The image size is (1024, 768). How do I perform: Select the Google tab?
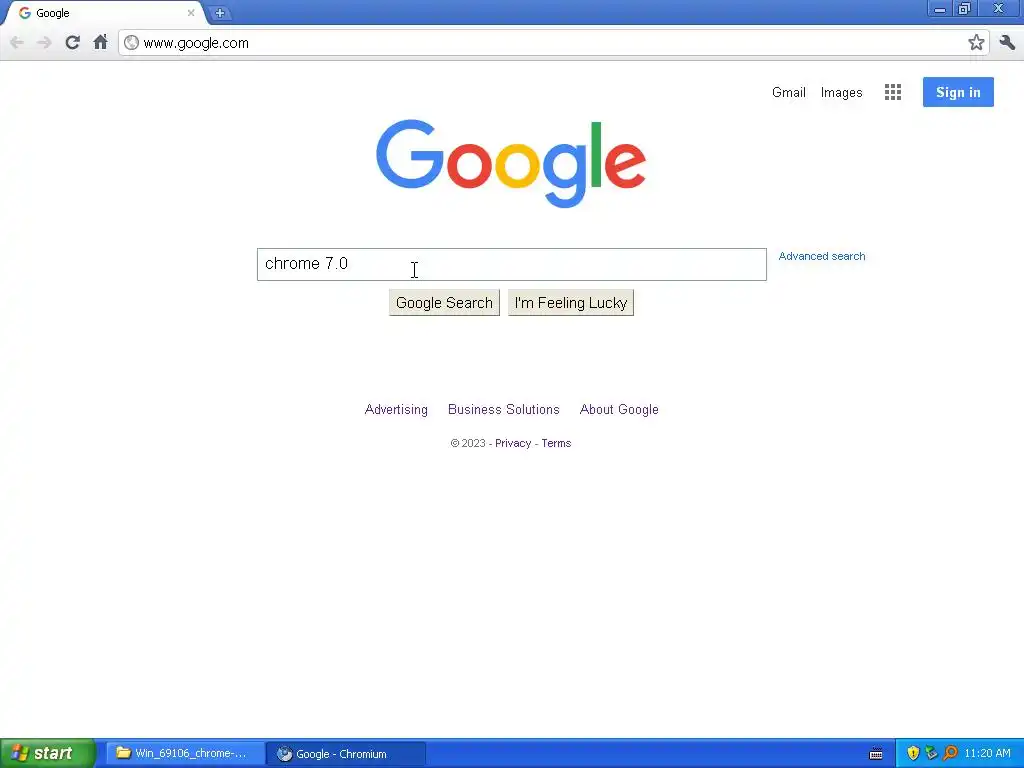[103, 13]
